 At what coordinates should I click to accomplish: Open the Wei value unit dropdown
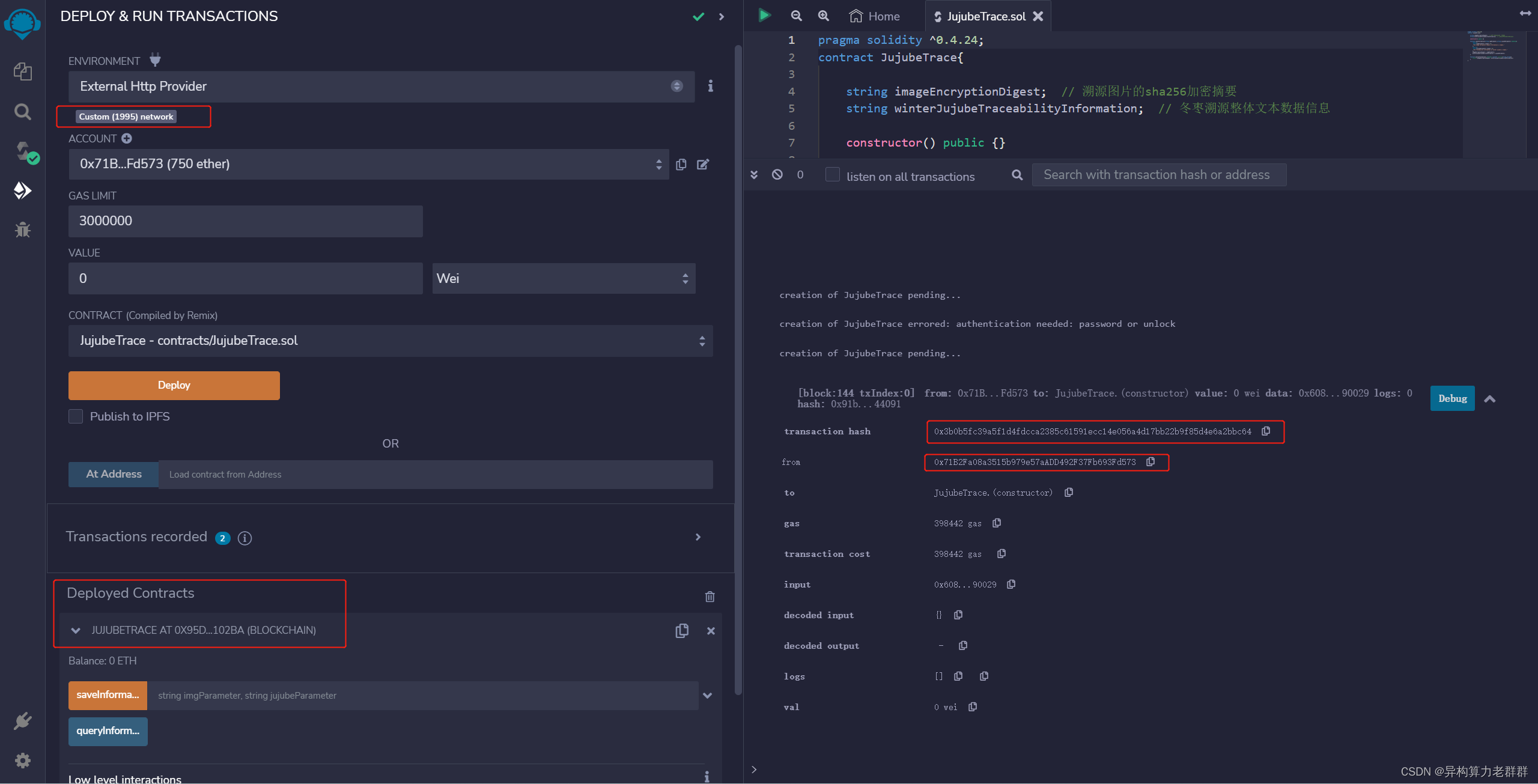coord(564,278)
